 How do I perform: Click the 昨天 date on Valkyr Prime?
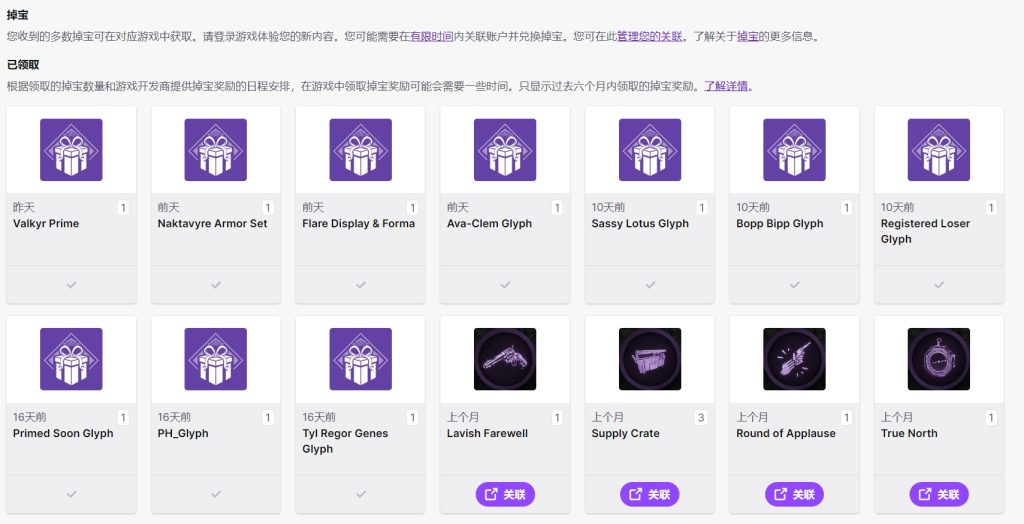24,207
